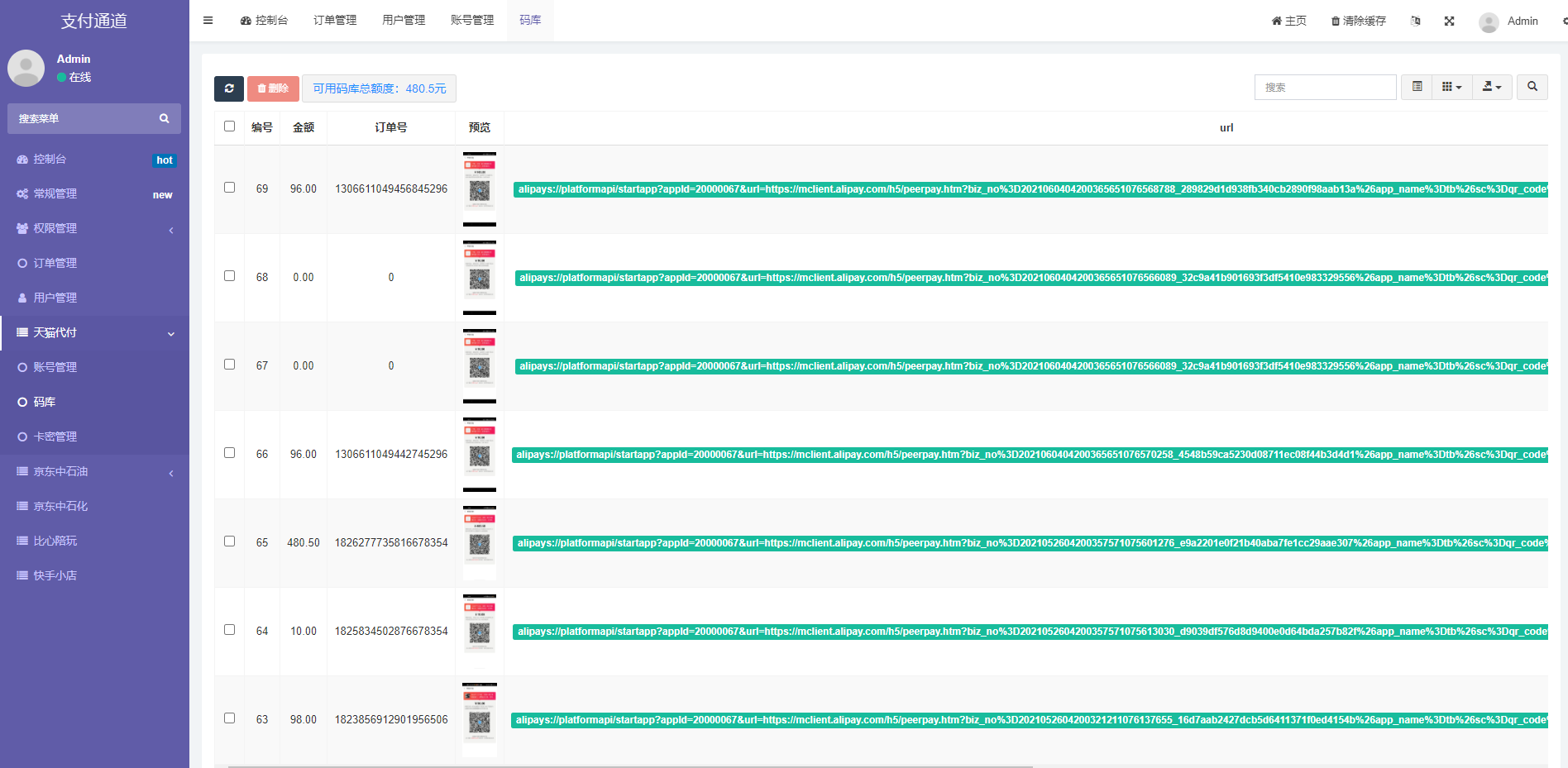Check the select-all checkbox in header

pos(229,126)
